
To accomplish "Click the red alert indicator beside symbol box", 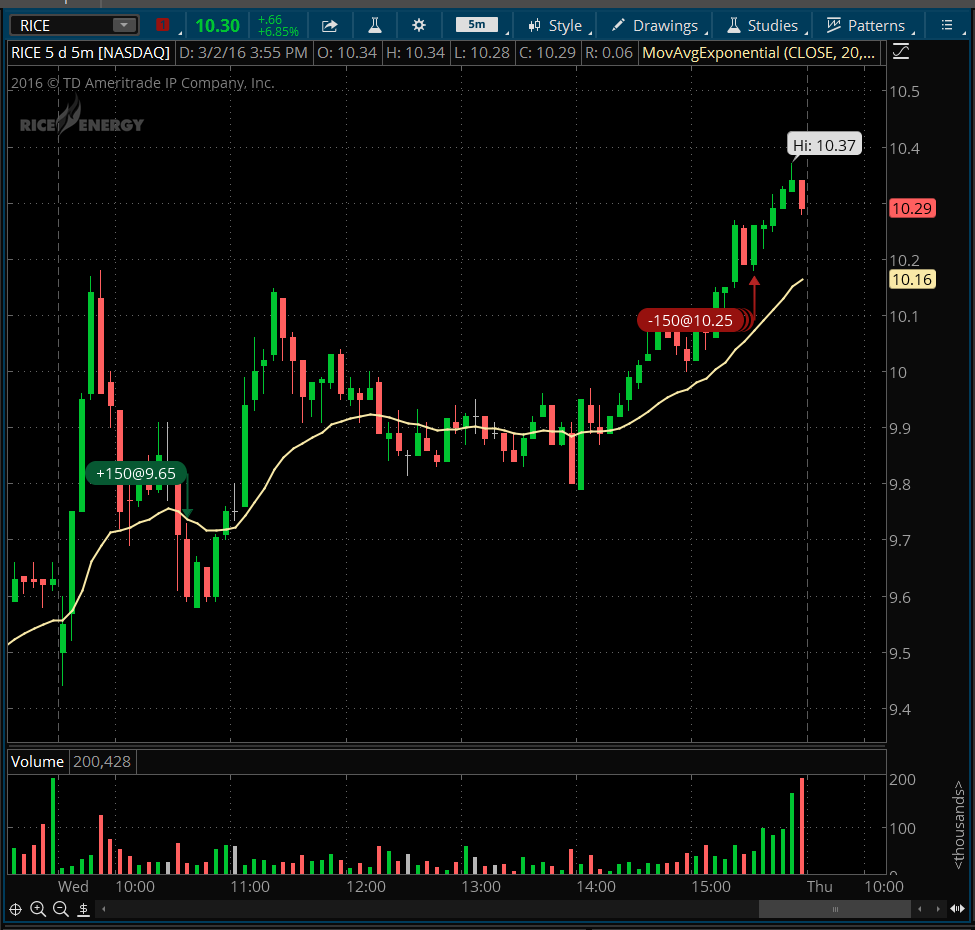I will tap(163, 25).
